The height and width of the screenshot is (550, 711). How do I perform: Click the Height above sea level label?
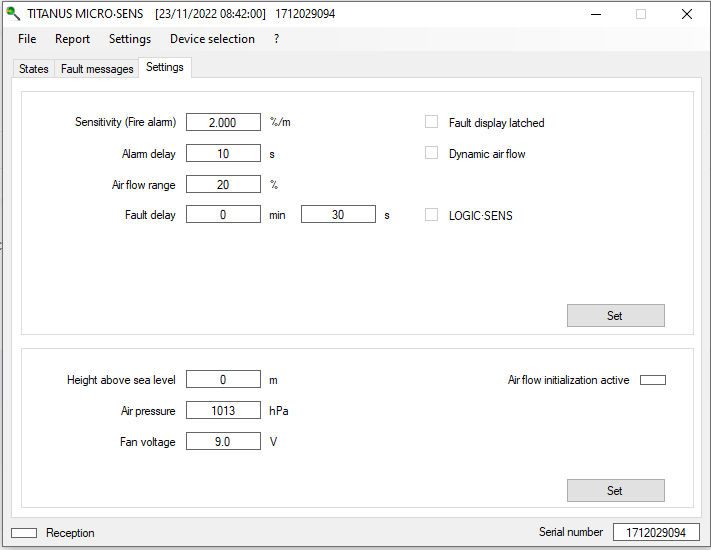click(121, 380)
